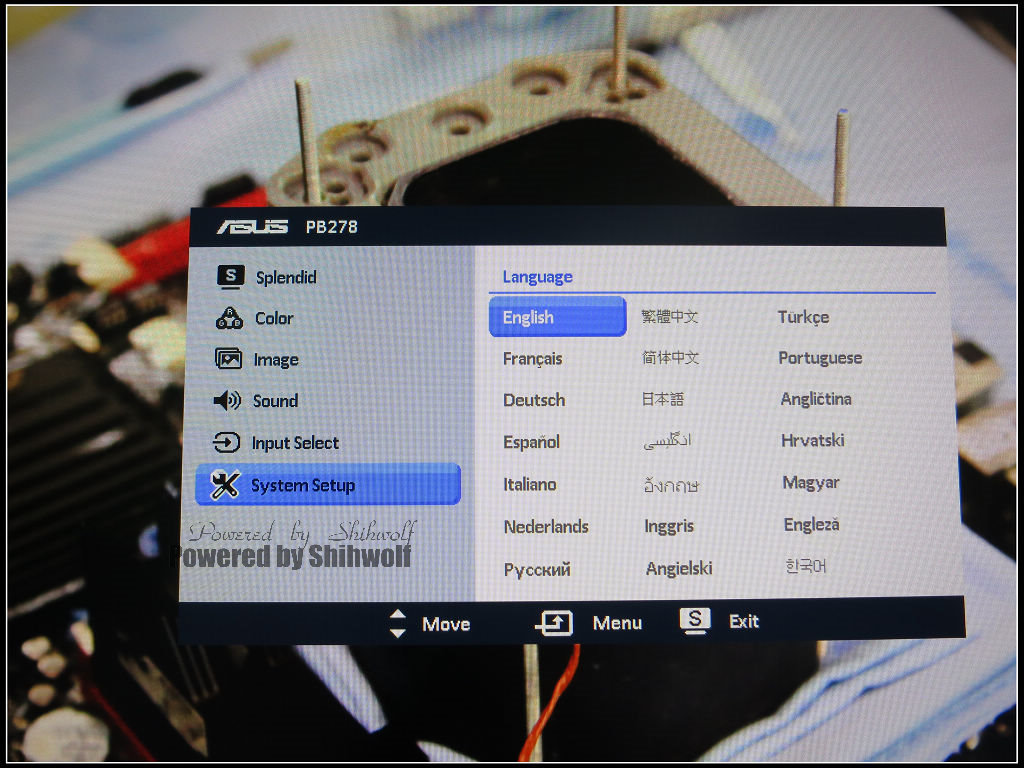
Task: Pick Inggris language option
Action: click(x=669, y=526)
